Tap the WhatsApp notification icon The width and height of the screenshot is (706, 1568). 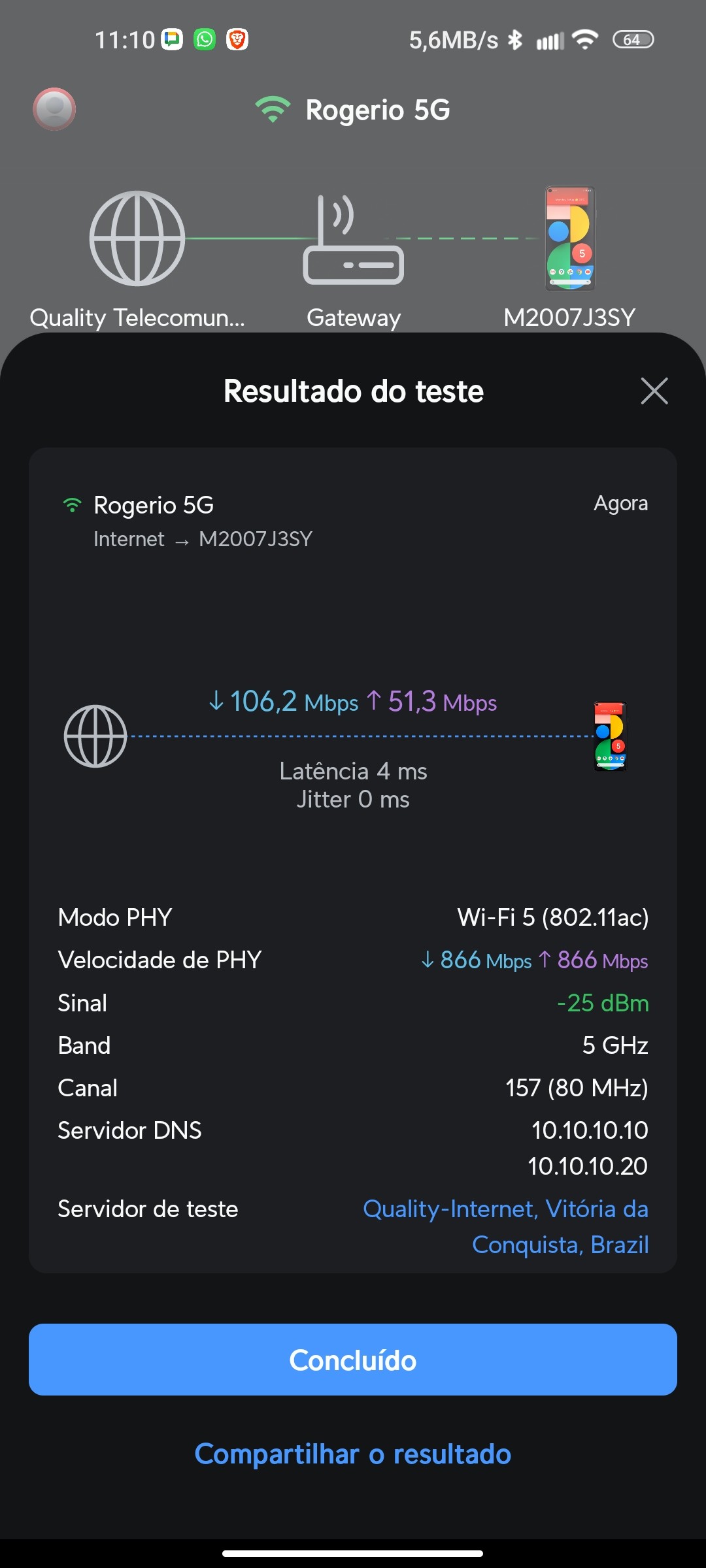click(205, 40)
